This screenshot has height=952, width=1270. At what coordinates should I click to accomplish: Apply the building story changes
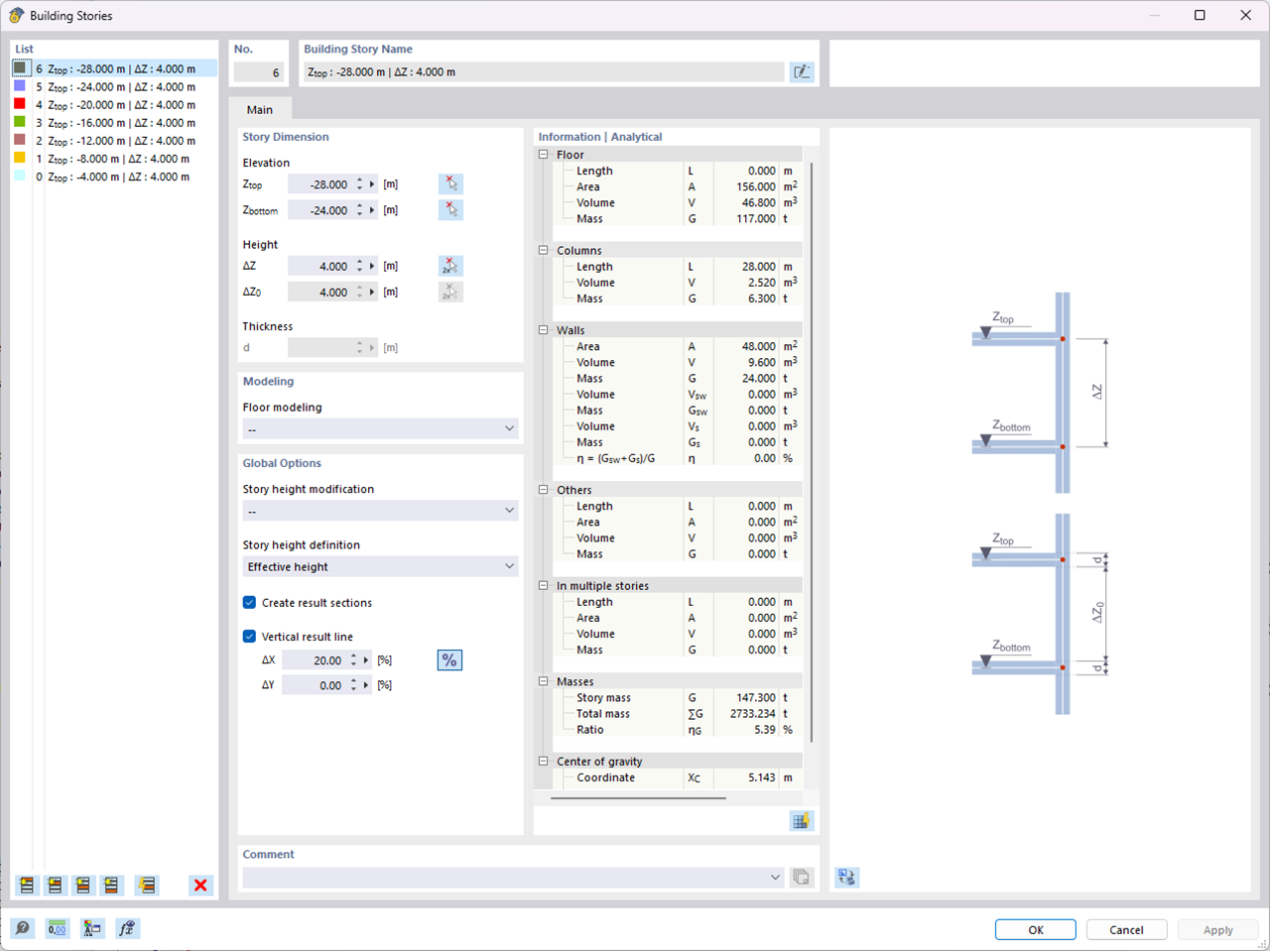(1217, 929)
